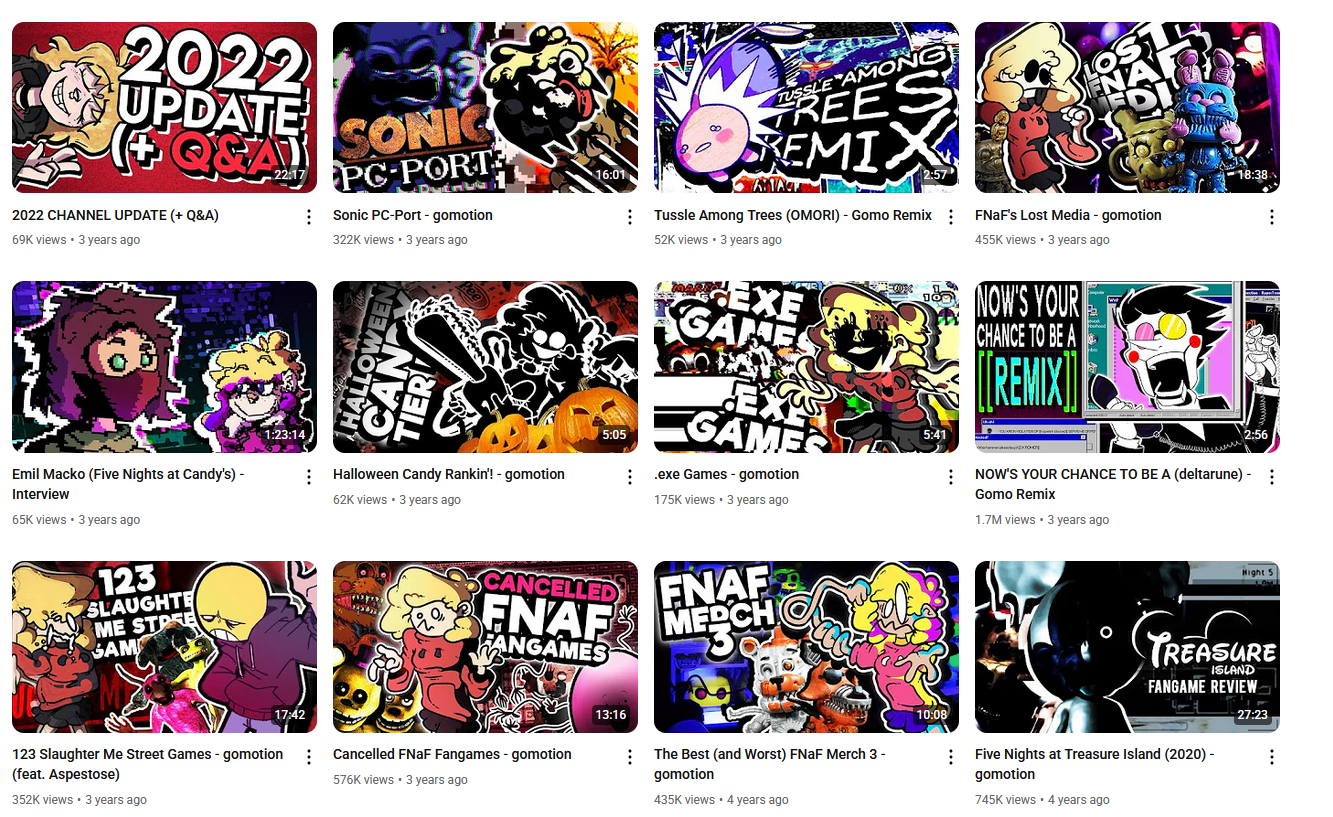Open more actions for Tussle Among Trees remix
Screen dimensions: 1333x817
tap(951, 217)
